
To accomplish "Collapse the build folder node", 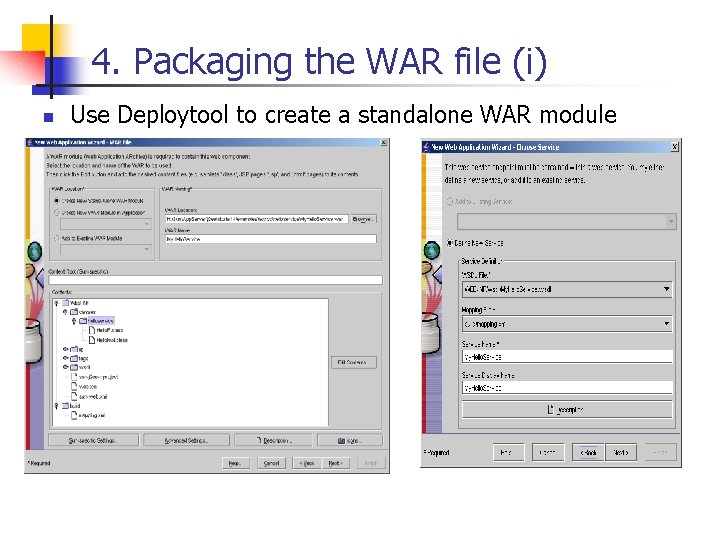I will click(x=57, y=406).
